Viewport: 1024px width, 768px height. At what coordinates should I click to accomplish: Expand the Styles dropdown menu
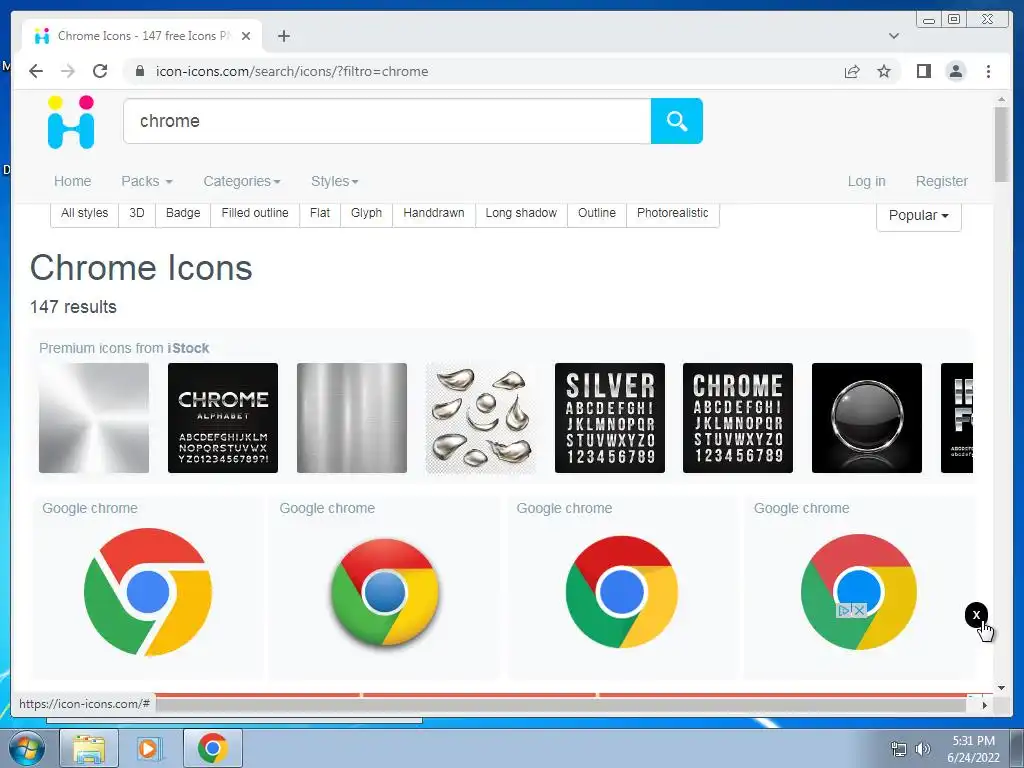coord(334,181)
